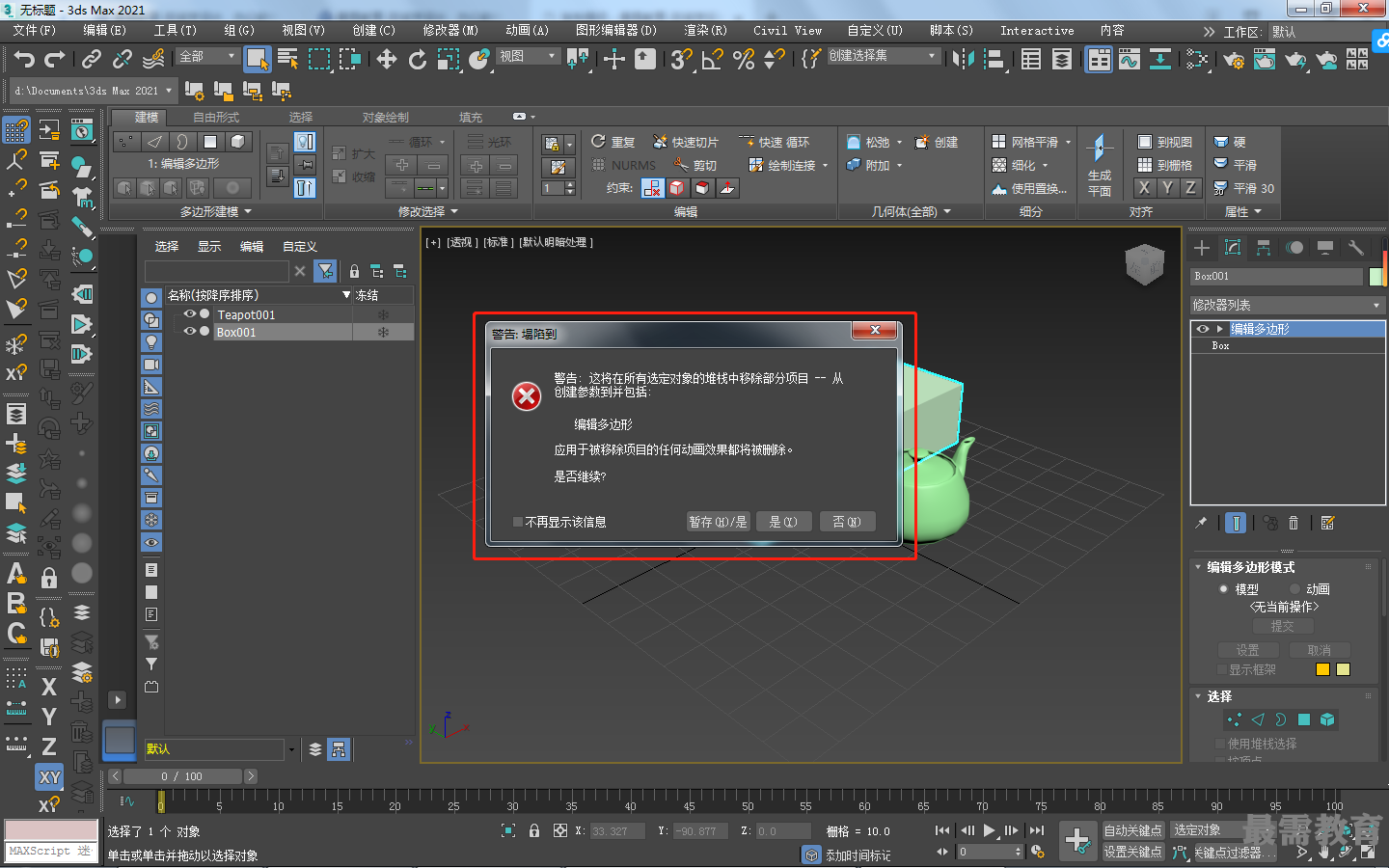Viewport: 1389px width, 868px height.
Task: Switch to the 自由形式 ribbon tab
Action: pyautogui.click(x=215, y=117)
